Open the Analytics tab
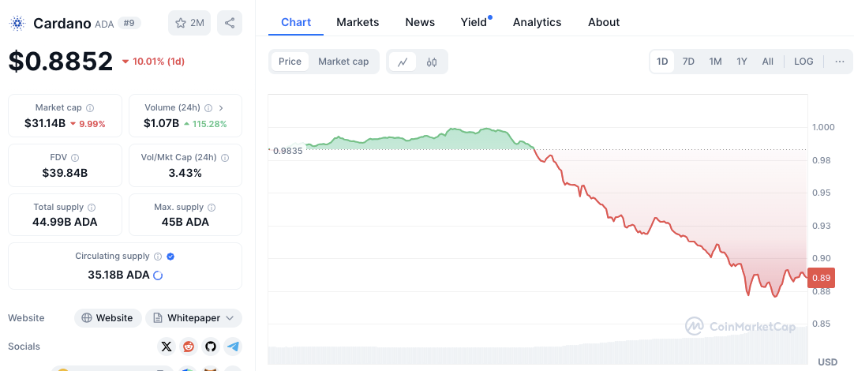859x379 pixels. (537, 22)
